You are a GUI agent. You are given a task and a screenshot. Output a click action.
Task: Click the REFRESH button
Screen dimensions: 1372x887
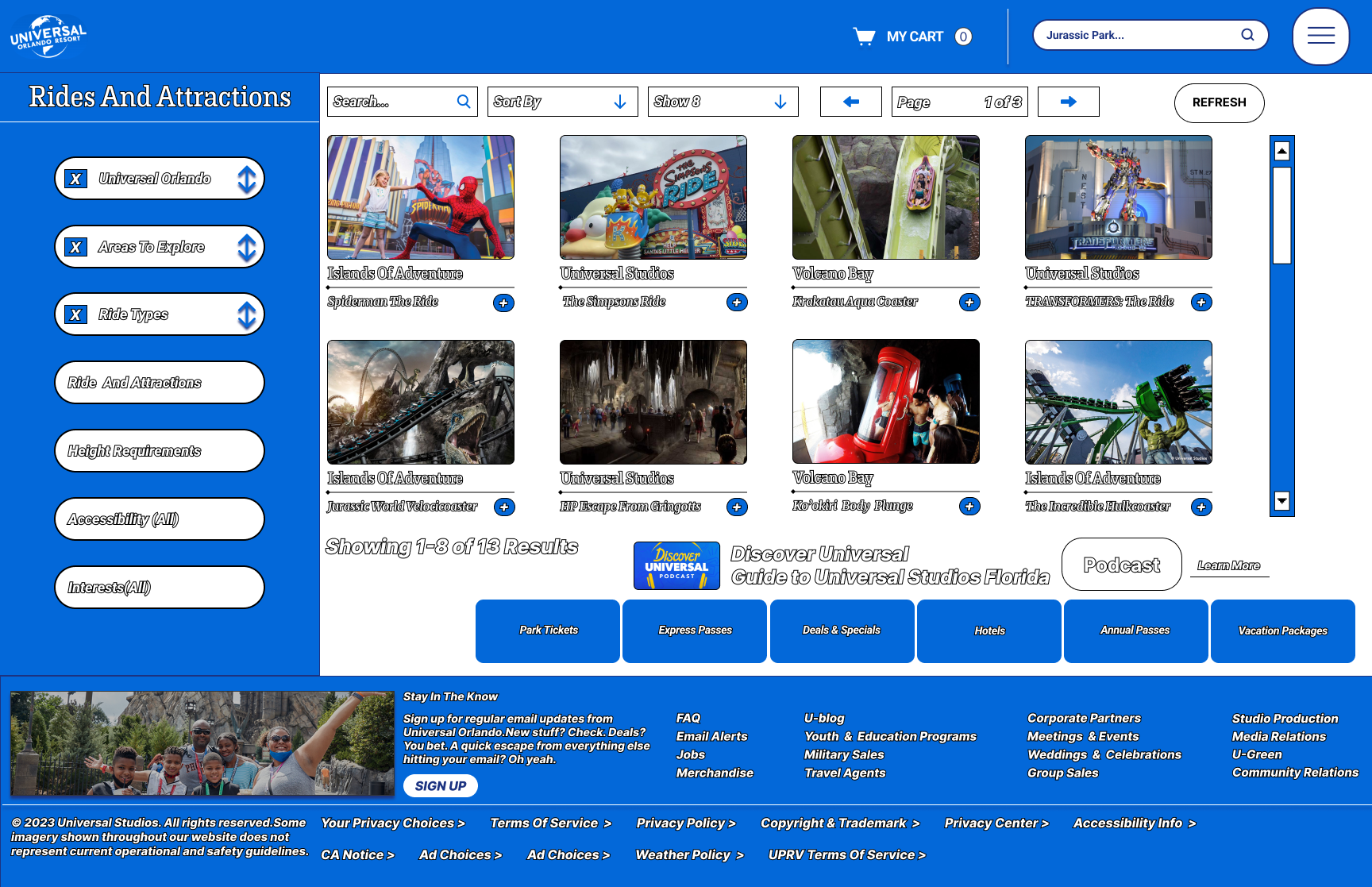click(x=1219, y=102)
